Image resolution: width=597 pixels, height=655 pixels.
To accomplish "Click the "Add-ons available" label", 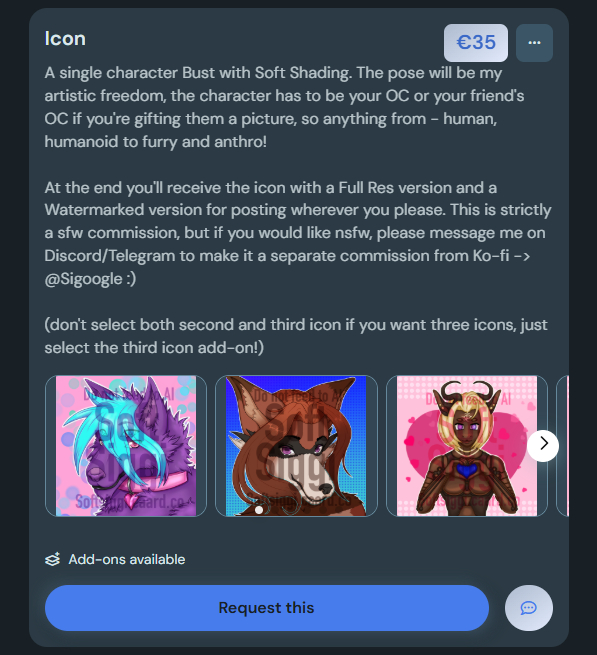I will coord(127,559).
